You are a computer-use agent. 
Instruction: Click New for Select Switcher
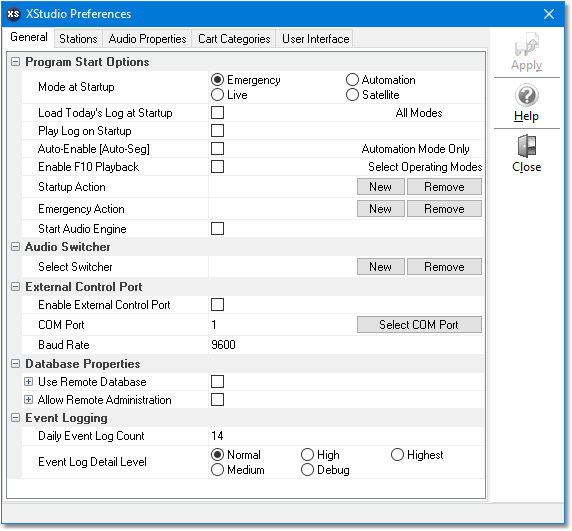(380, 267)
